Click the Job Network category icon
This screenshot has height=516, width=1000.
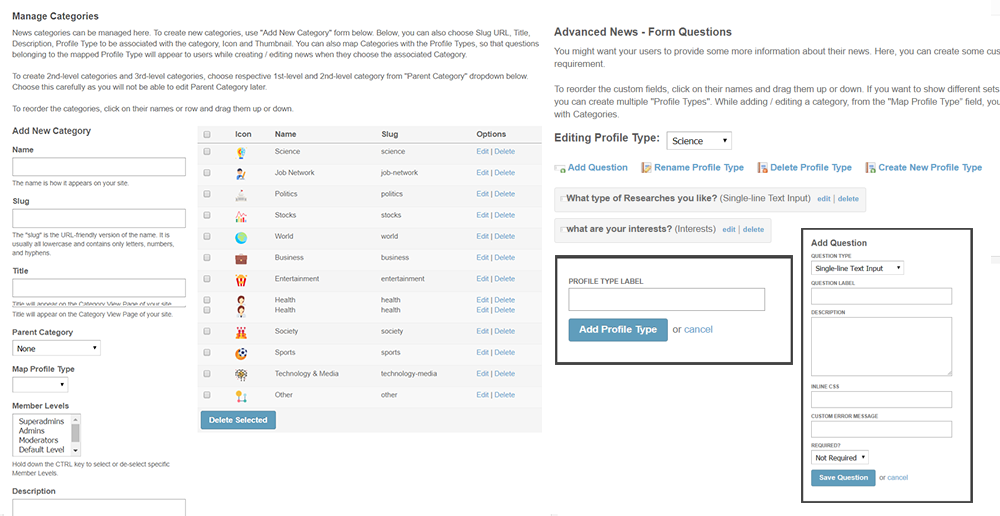click(x=241, y=173)
